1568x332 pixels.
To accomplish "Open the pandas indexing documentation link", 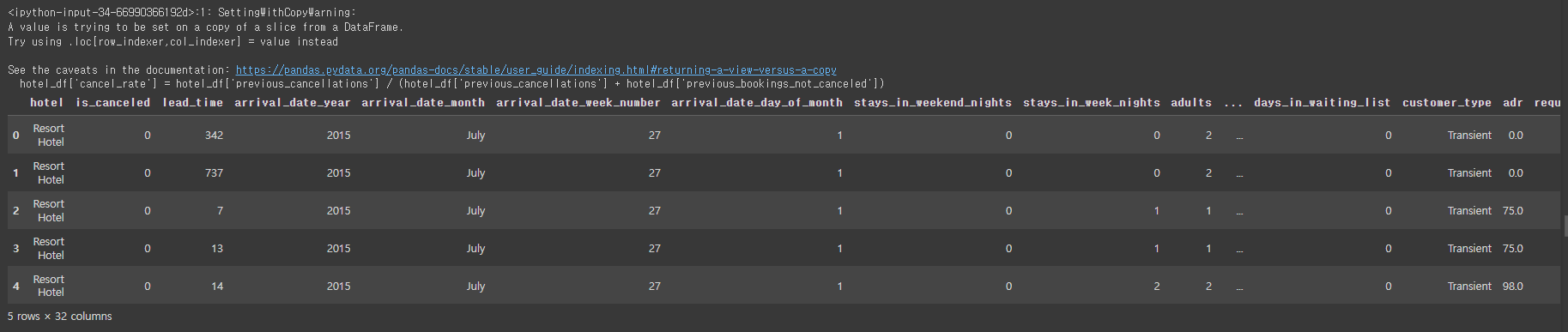I will 536,69.
